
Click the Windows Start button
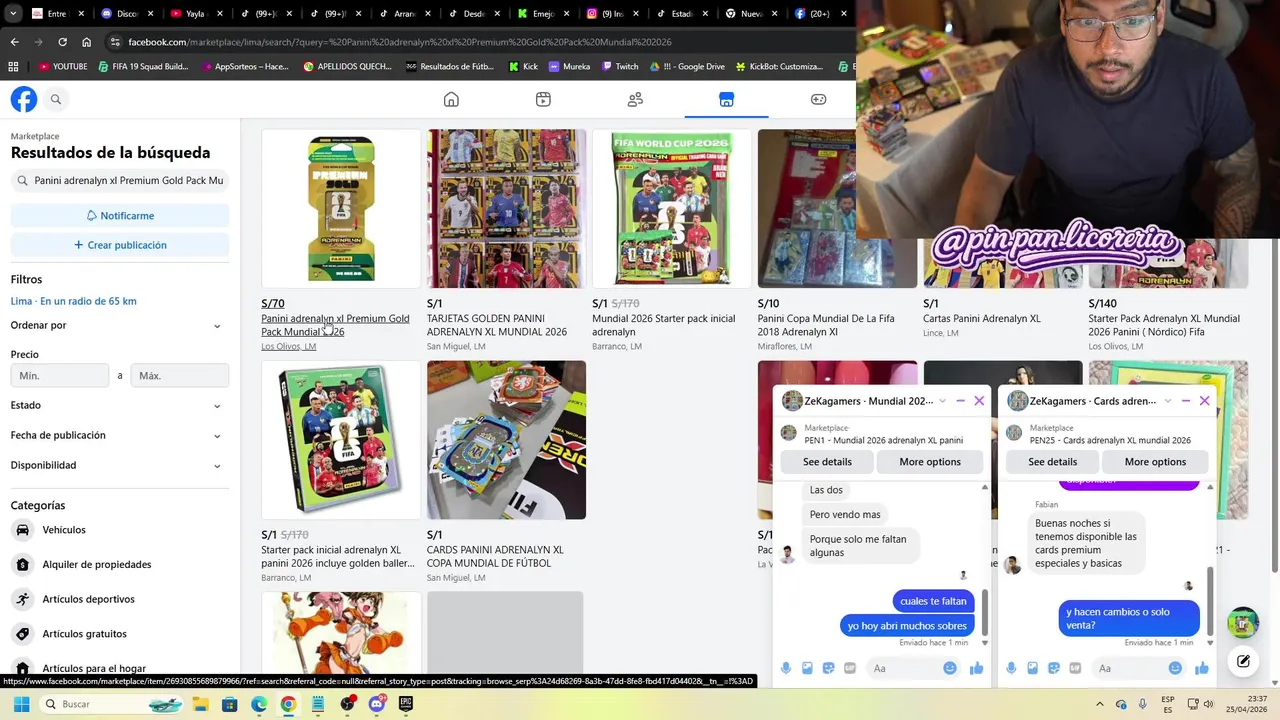pyautogui.click(x=21, y=704)
